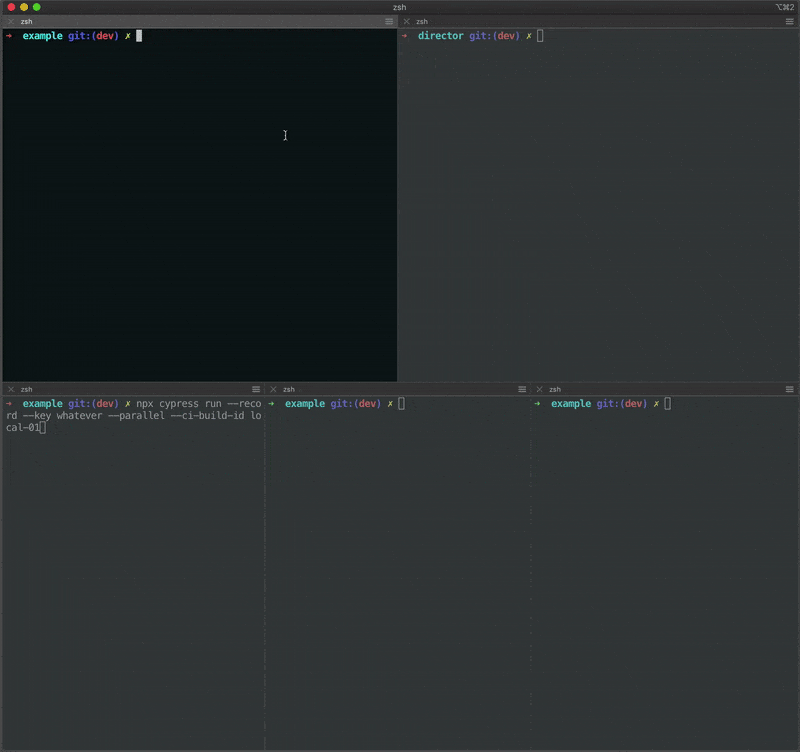
Task: Click the 'npx cypress run' command text
Action: point(179,404)
